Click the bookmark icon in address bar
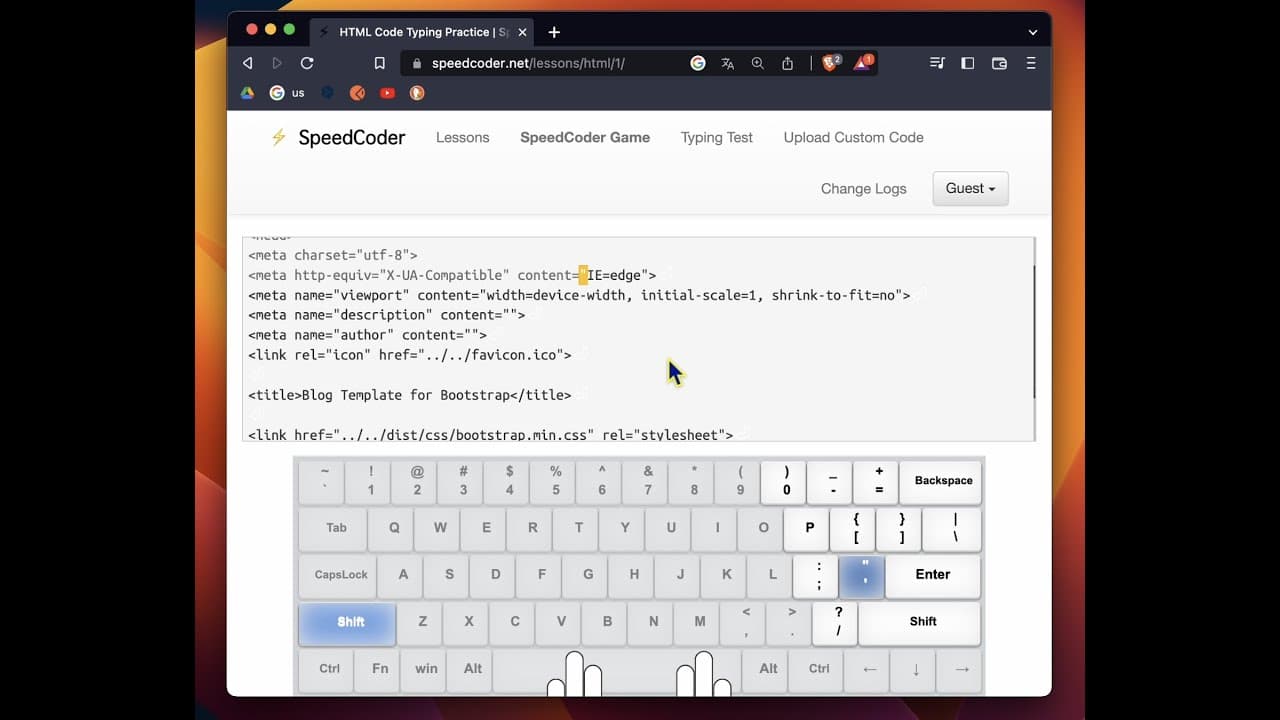Image resolution: width=1280 pixels, height=720 pixels. click(x=379, y=63)
